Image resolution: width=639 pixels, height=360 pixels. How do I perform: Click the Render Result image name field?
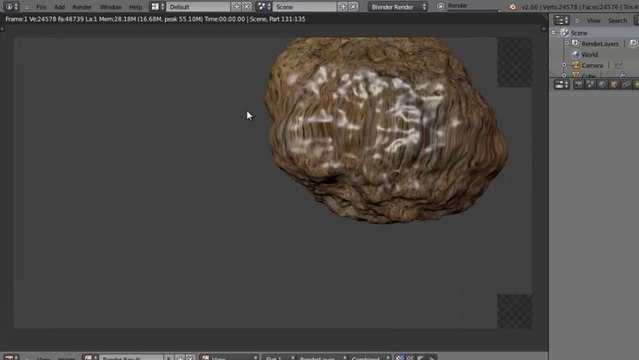click(131, 358)
